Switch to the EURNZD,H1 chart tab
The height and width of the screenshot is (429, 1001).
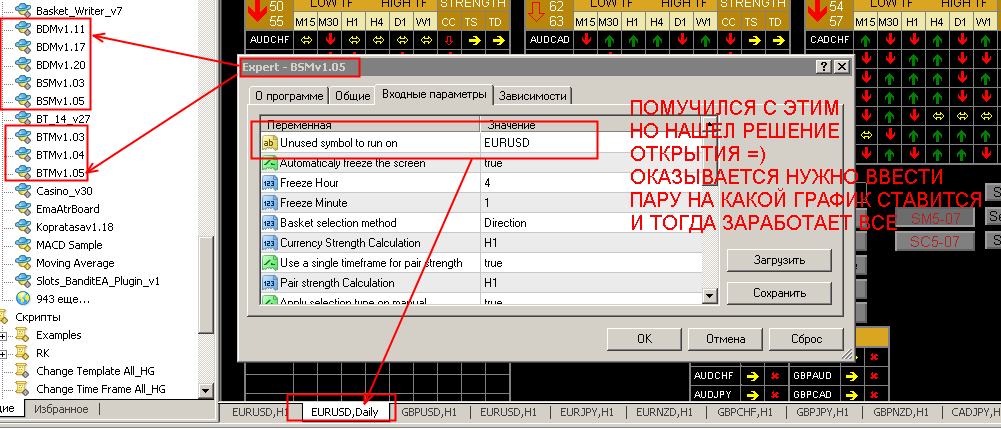coord(664,412)
